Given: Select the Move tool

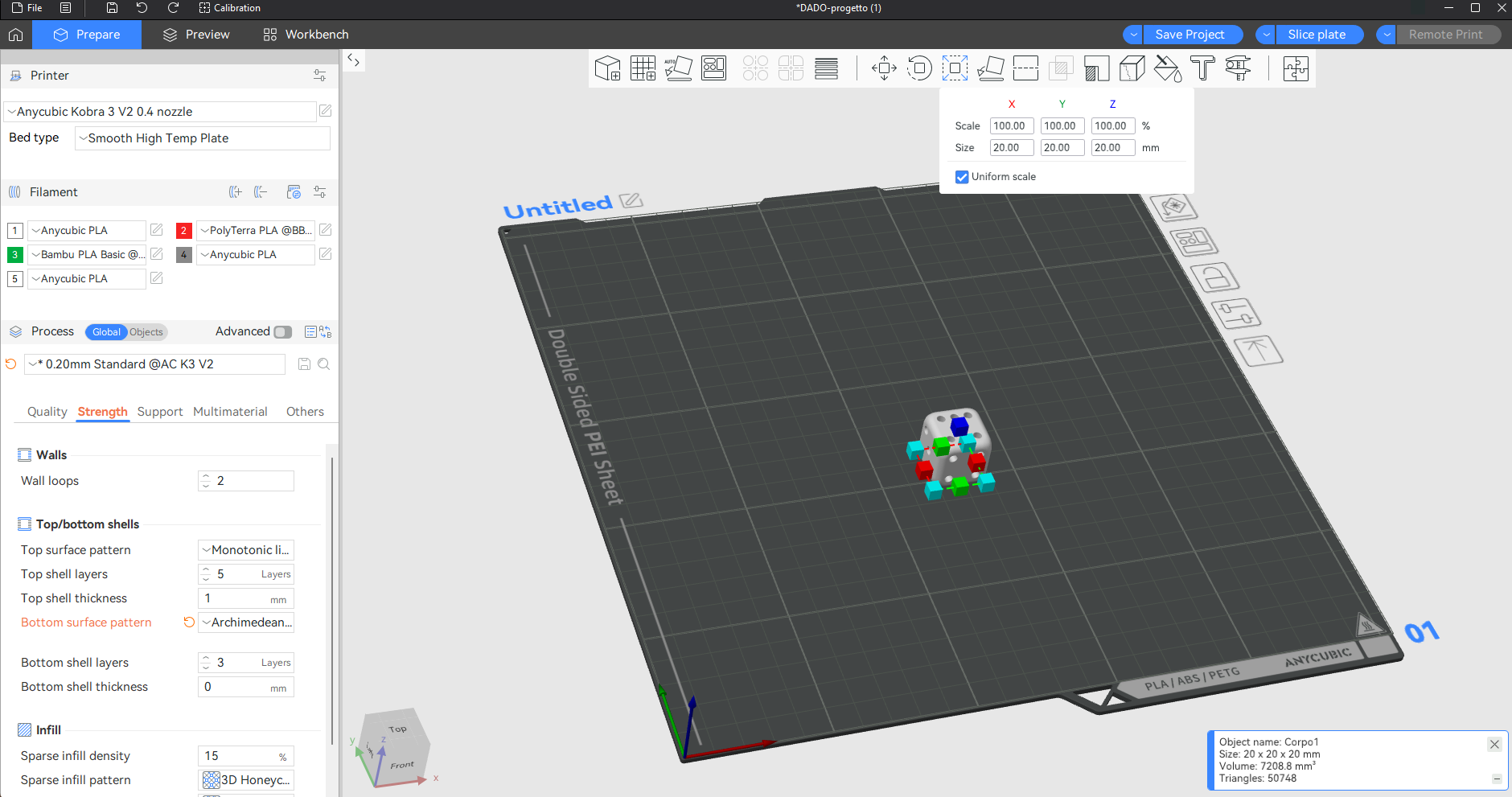Looking at the screenshot, I should [x=884, y=68].
